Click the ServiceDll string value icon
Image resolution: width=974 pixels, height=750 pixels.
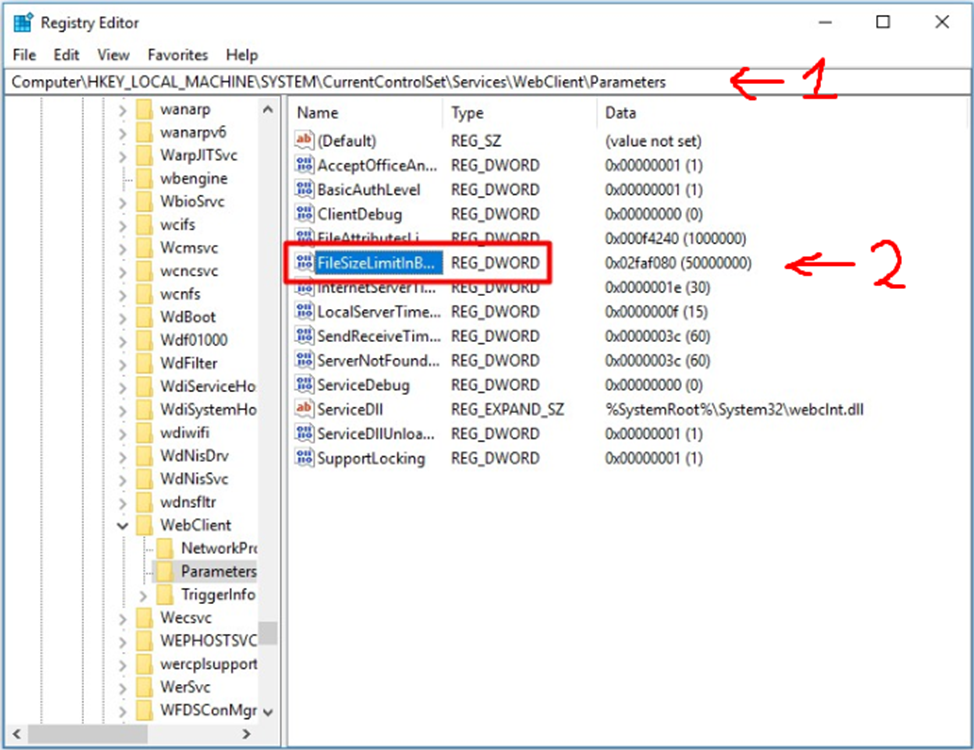pyautogui.click(x=304, y=408)
